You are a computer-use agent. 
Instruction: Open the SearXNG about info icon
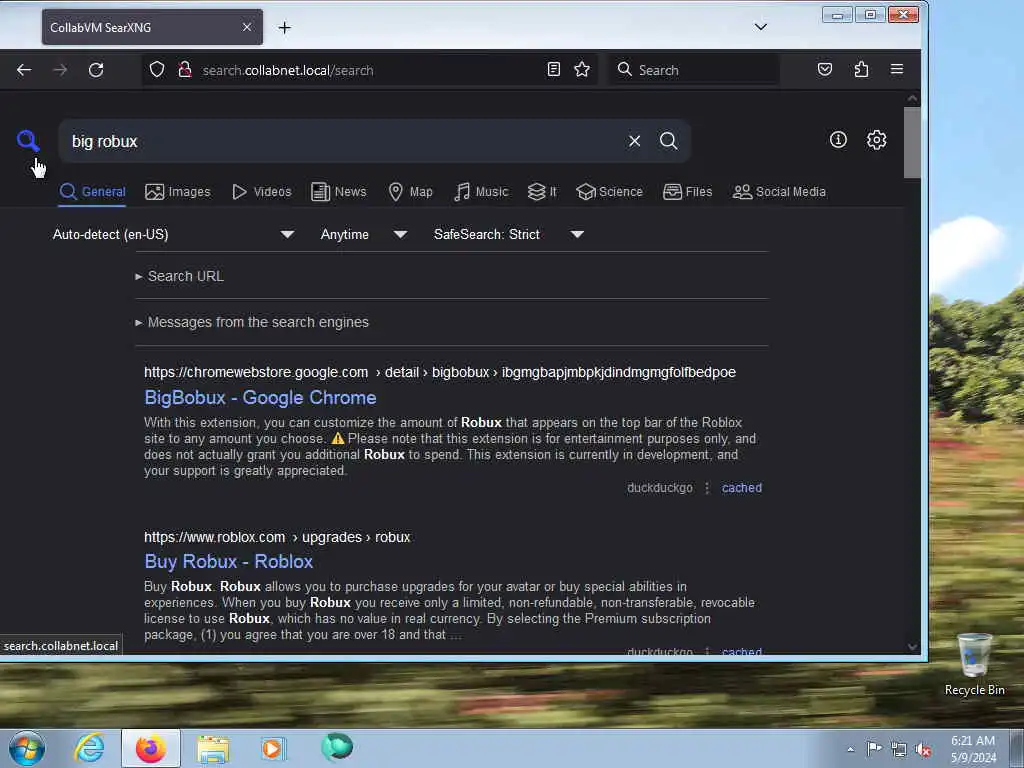point(838,140)
